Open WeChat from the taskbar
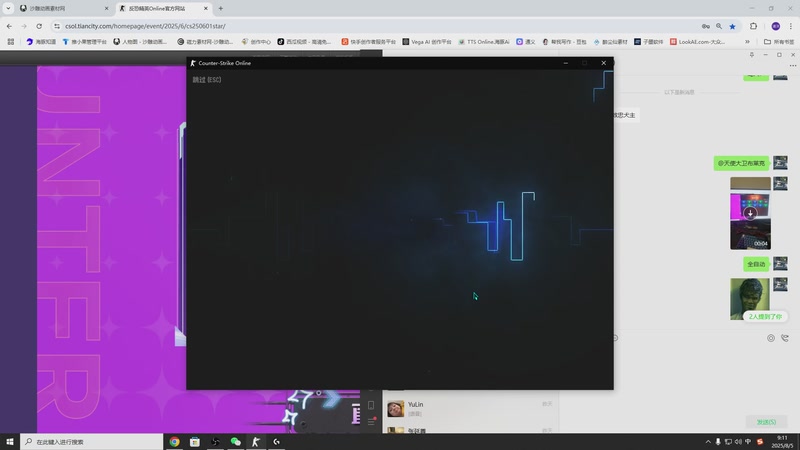 click(236, 442)
